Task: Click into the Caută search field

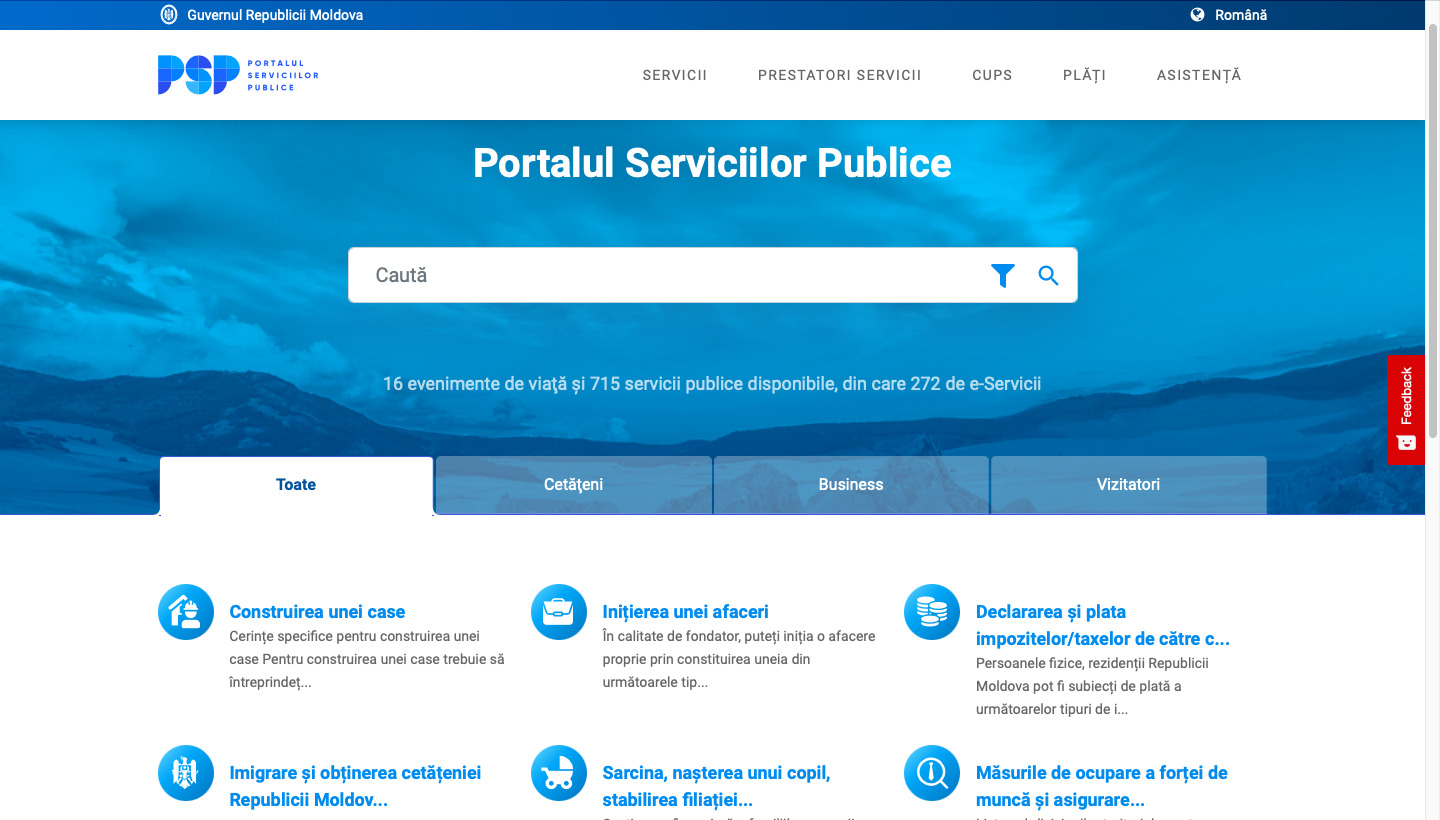Action: (x=660, y=276)
